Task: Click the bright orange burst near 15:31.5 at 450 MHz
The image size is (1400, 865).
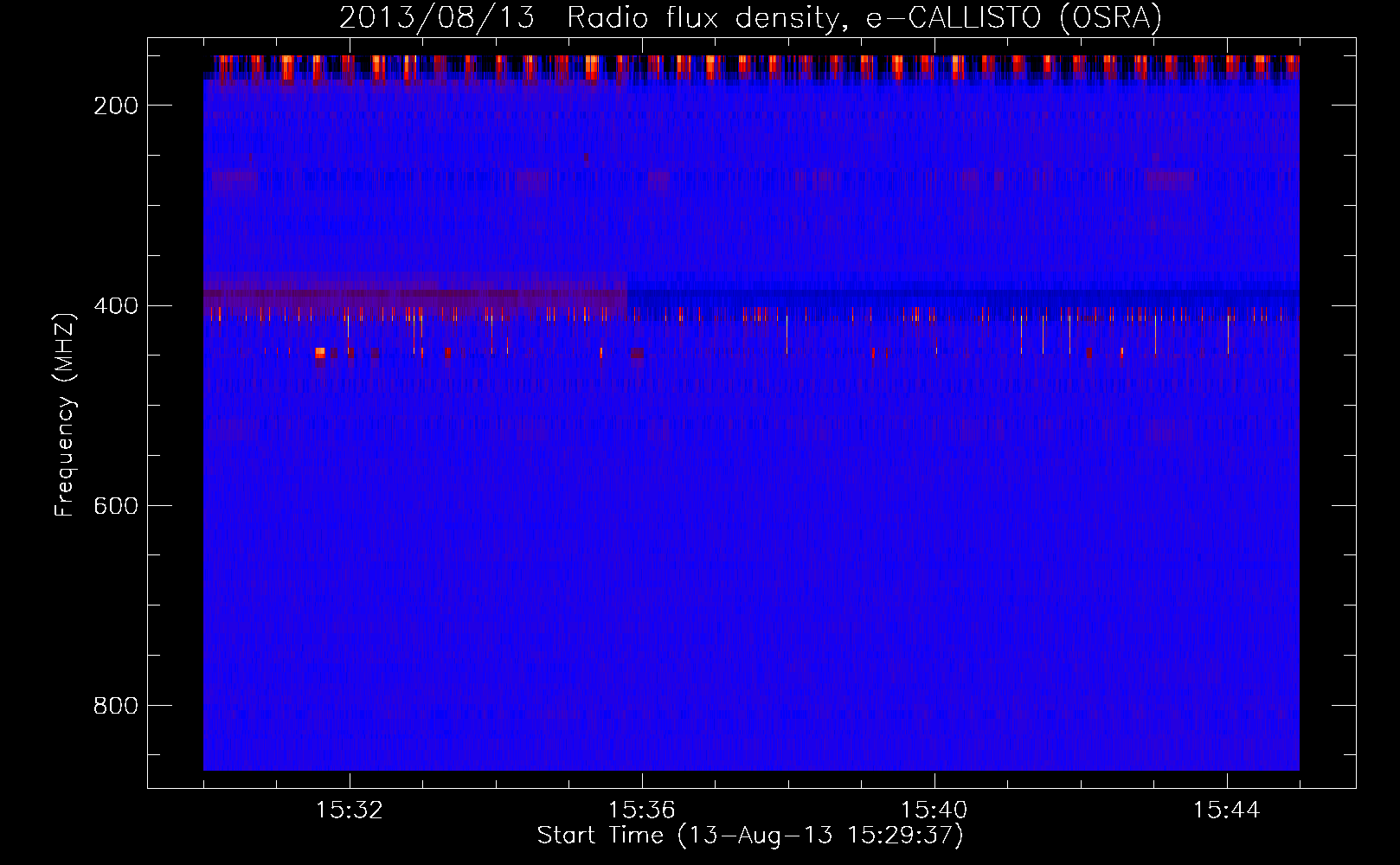Action: pos(320,352)
